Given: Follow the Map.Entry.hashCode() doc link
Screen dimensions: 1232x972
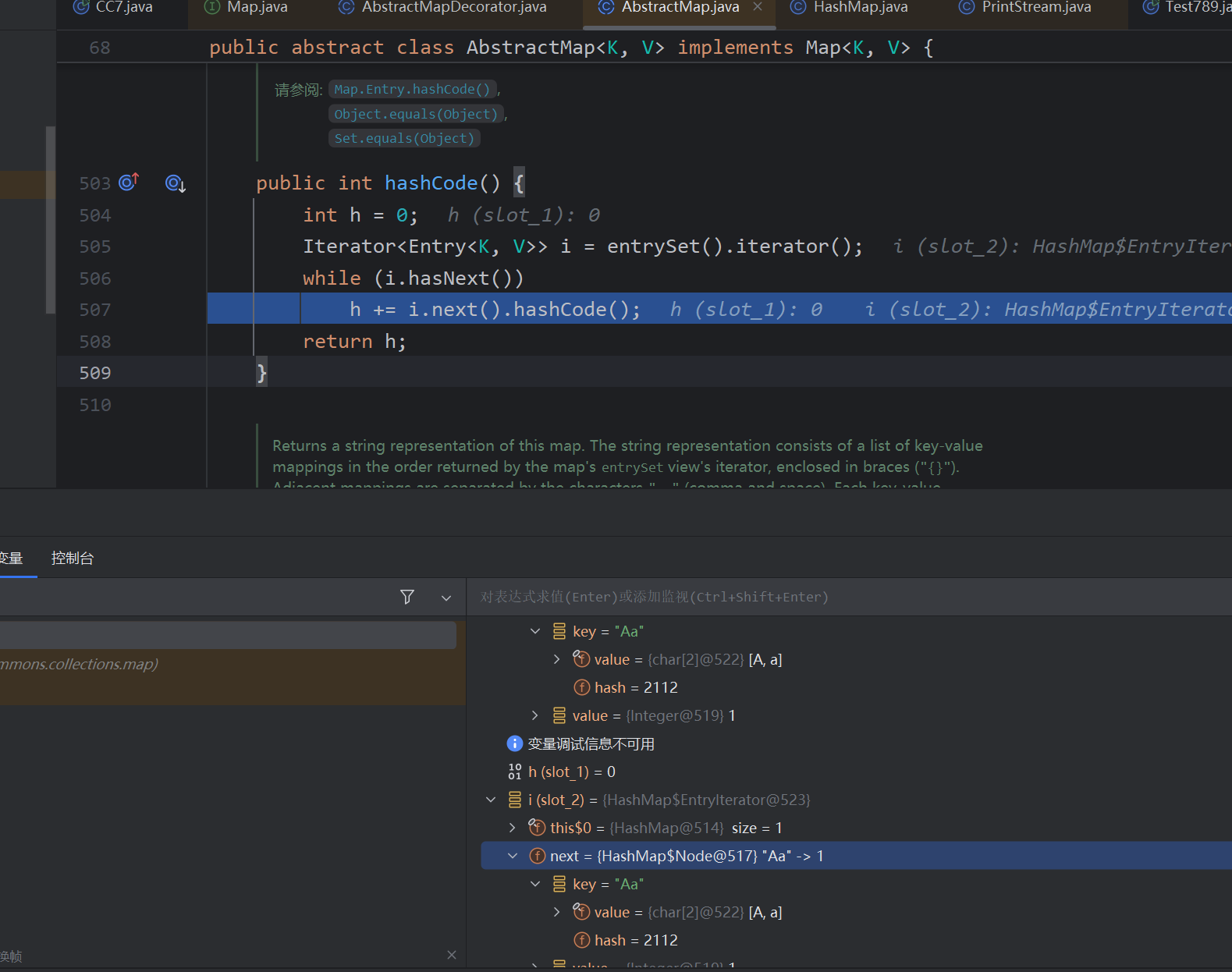Looking at the screenshot, I should (x=412, y=90).
